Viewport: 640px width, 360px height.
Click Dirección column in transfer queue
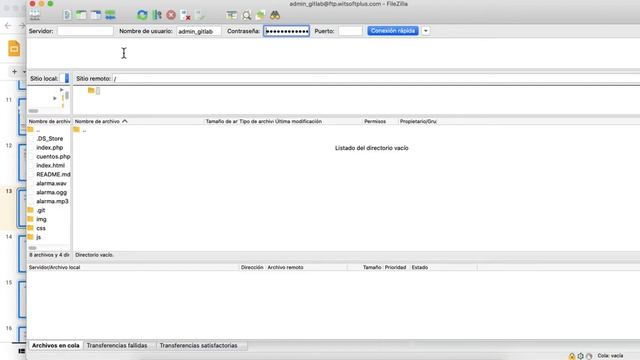click(252, 267)
